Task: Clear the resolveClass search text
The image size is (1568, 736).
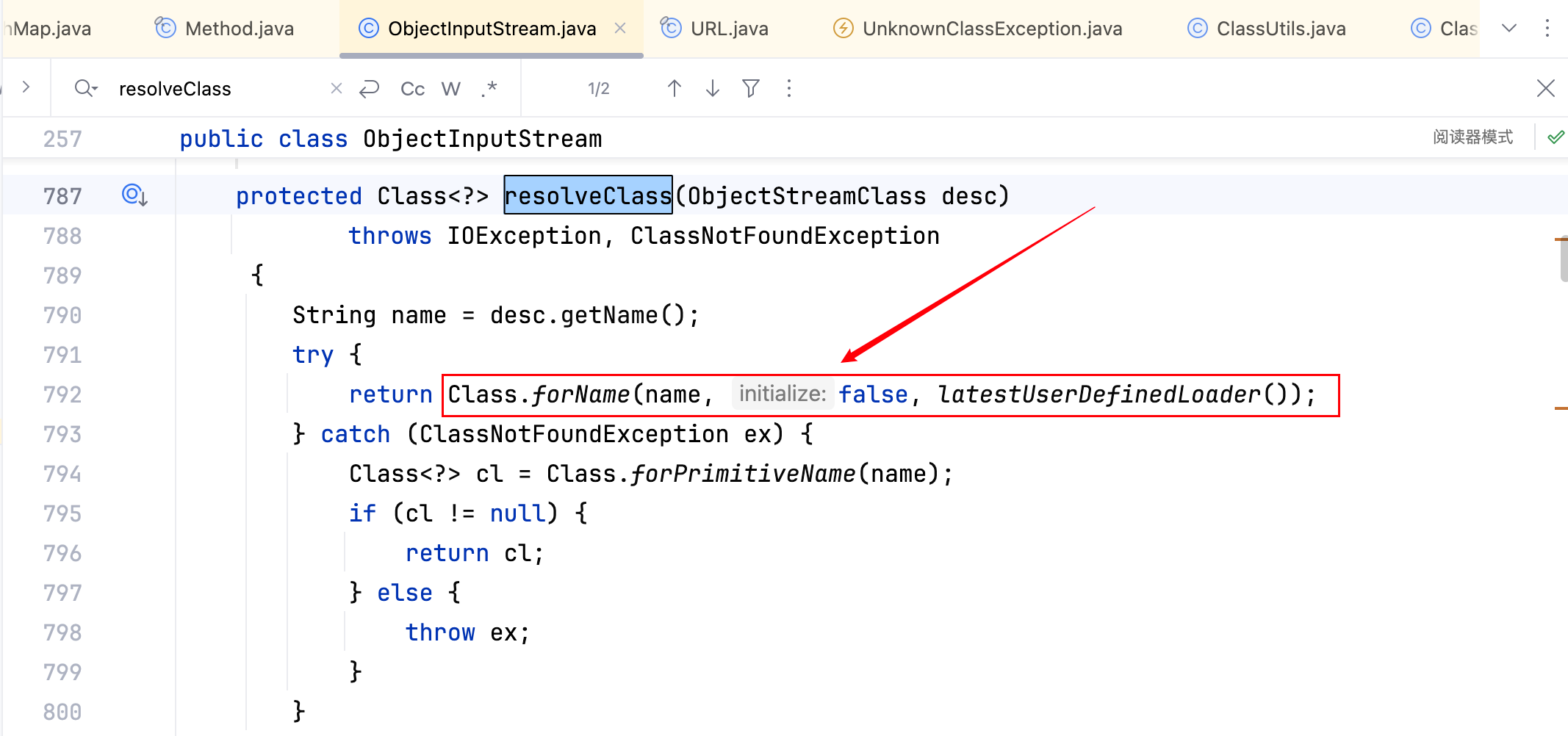Action: (x=337, y=89)
